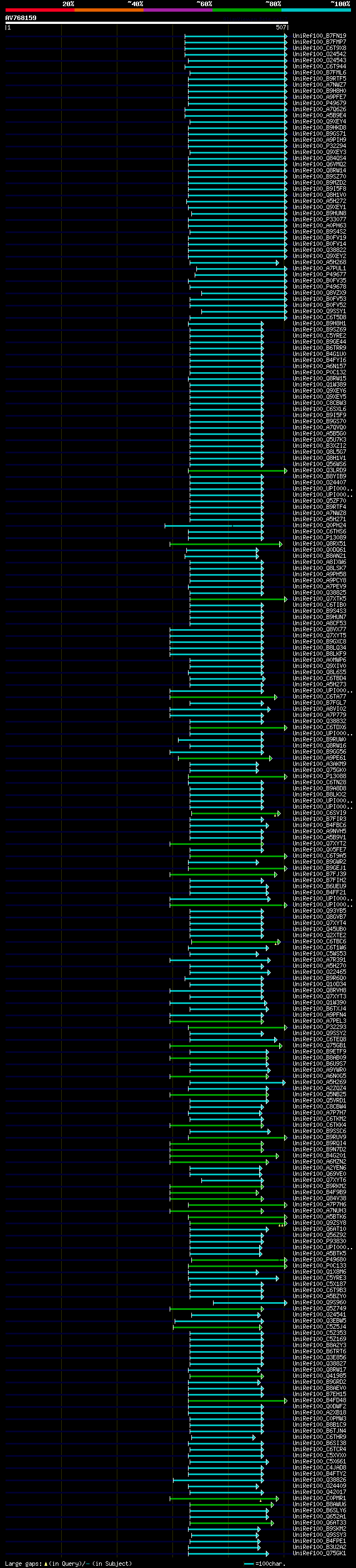Screen dimensions: 356x1568
Task: Select hit label UniRef100_Q9XEY4
Action: 319,122
